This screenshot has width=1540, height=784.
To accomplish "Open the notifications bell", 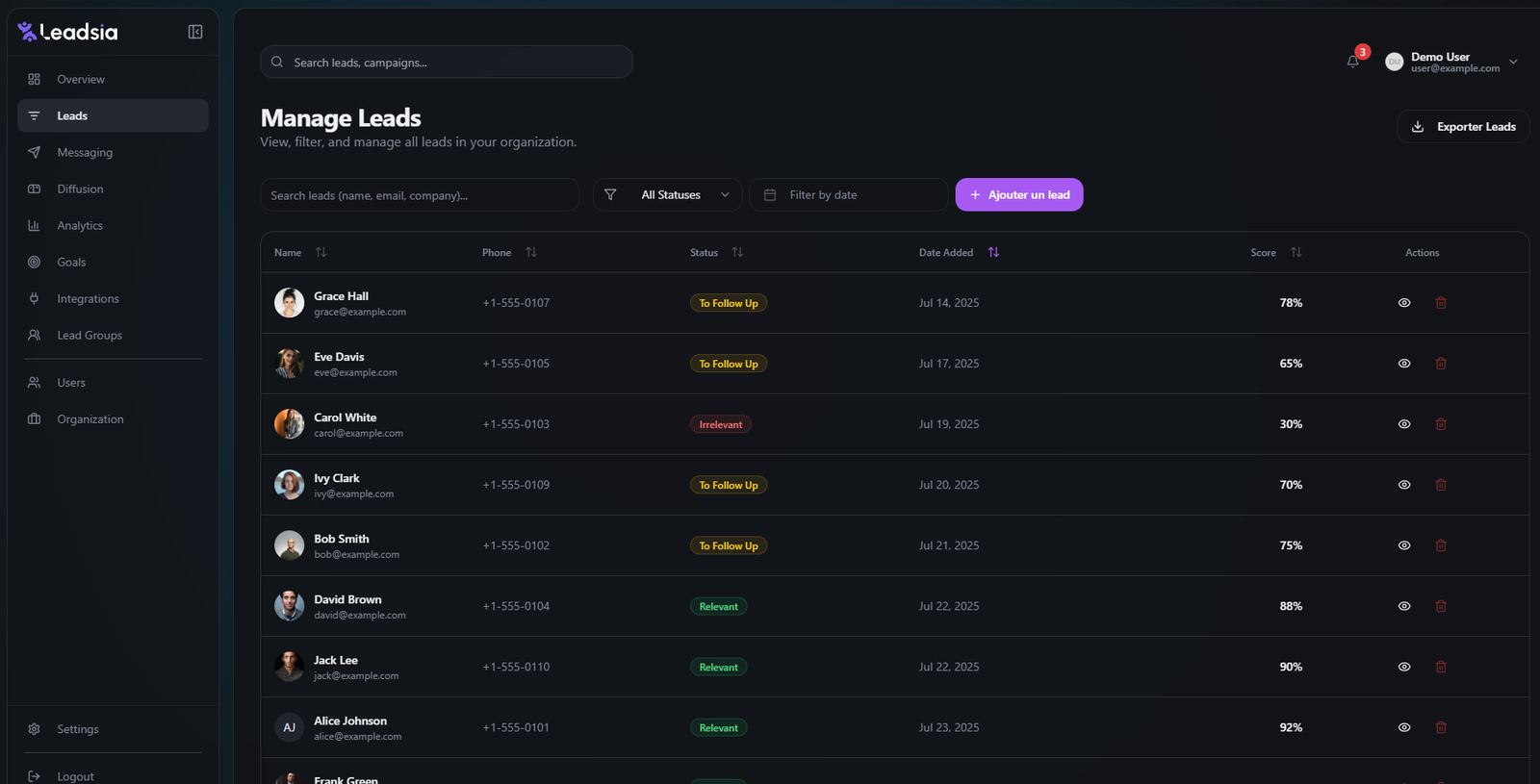I will [1352, 62].
